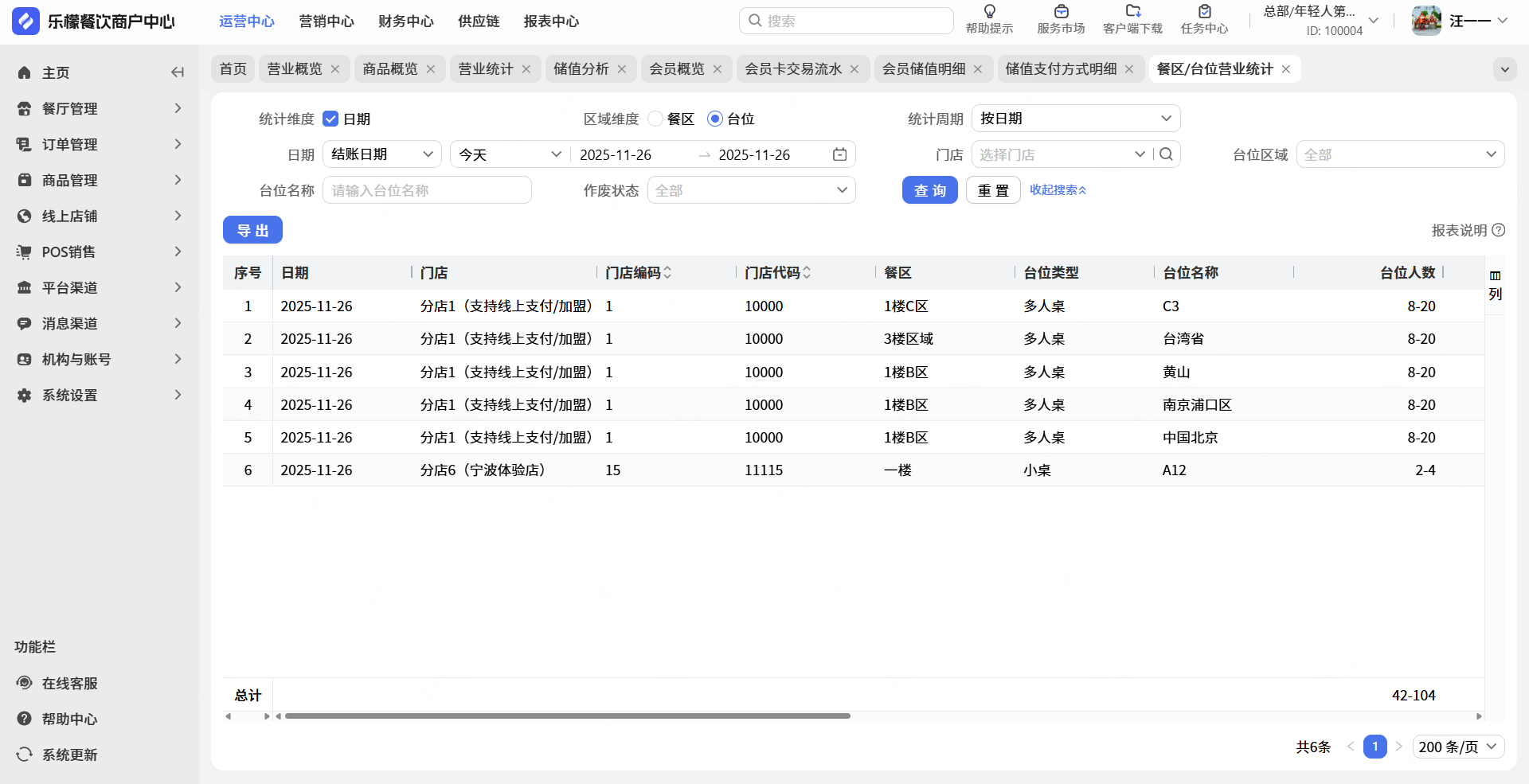1529x784 pixels.
Task: Open the 服务市场 icon
Action: coord(1061,12)
